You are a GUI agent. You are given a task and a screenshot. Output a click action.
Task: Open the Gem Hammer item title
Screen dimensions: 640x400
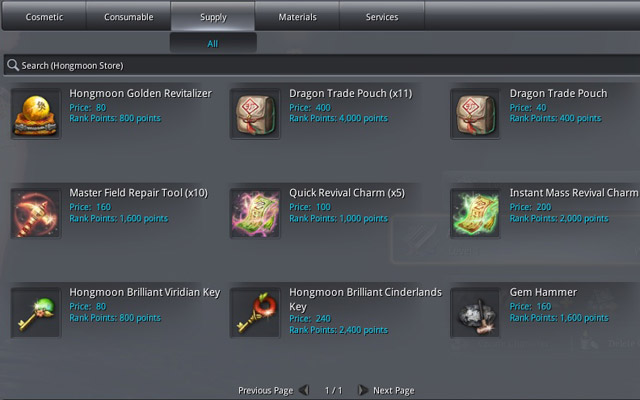click(x=543, y=292)
